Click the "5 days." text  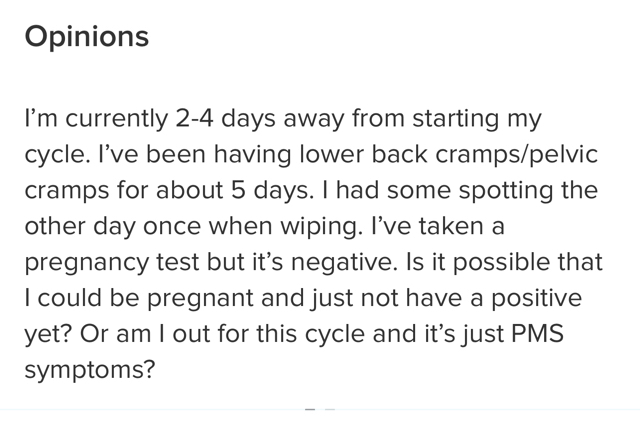tap(273, 191)
